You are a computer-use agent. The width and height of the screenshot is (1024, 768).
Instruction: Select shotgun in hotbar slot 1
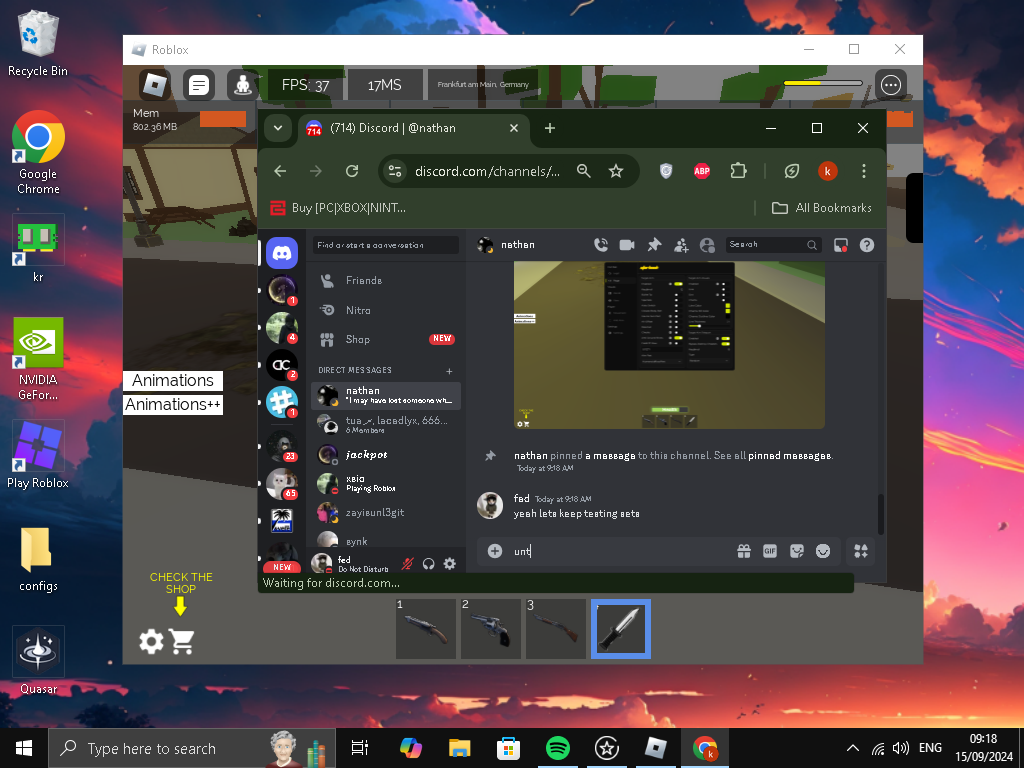click(x=426, y=629)
